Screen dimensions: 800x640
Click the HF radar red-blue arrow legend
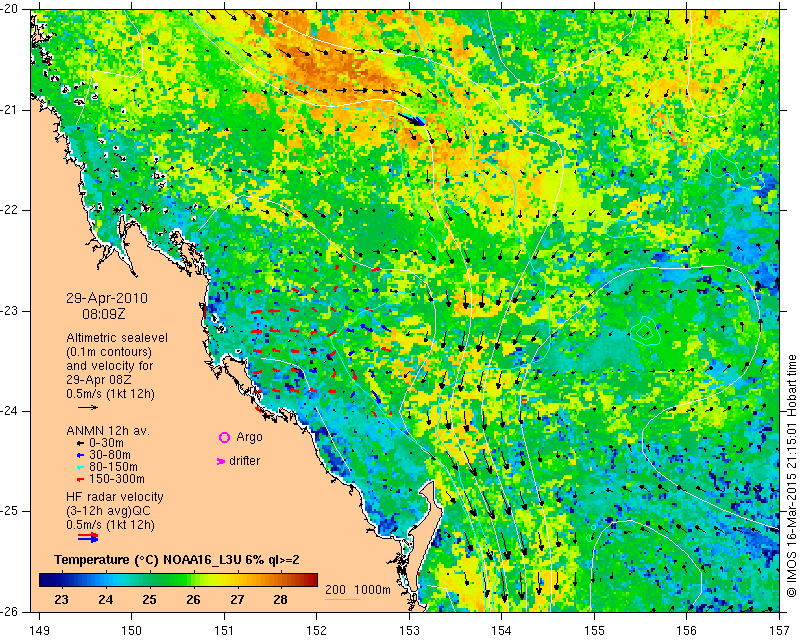pos(88,537)
